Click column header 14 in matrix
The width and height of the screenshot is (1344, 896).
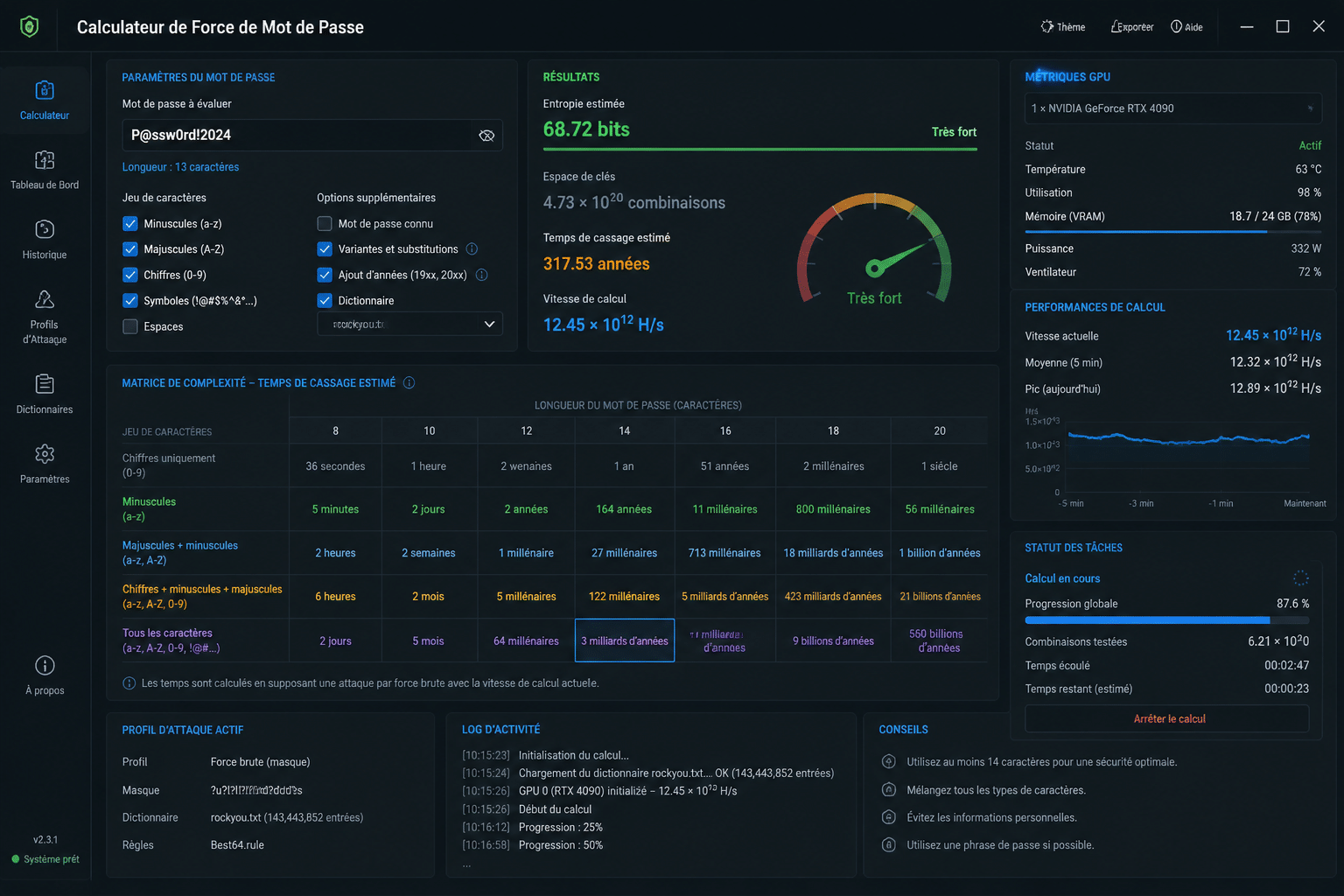[x=625, y=430]
